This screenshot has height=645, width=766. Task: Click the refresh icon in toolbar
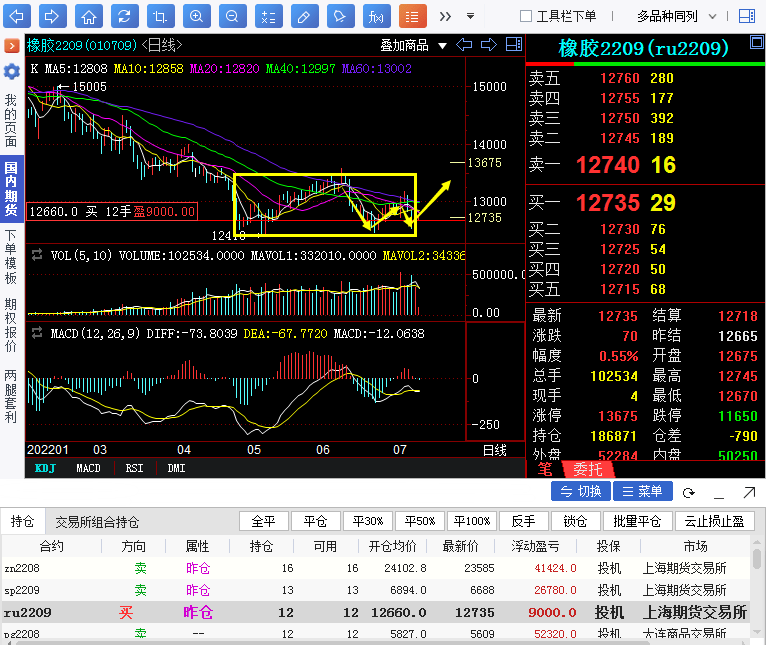pyautogui.click(x=124, y=16)
